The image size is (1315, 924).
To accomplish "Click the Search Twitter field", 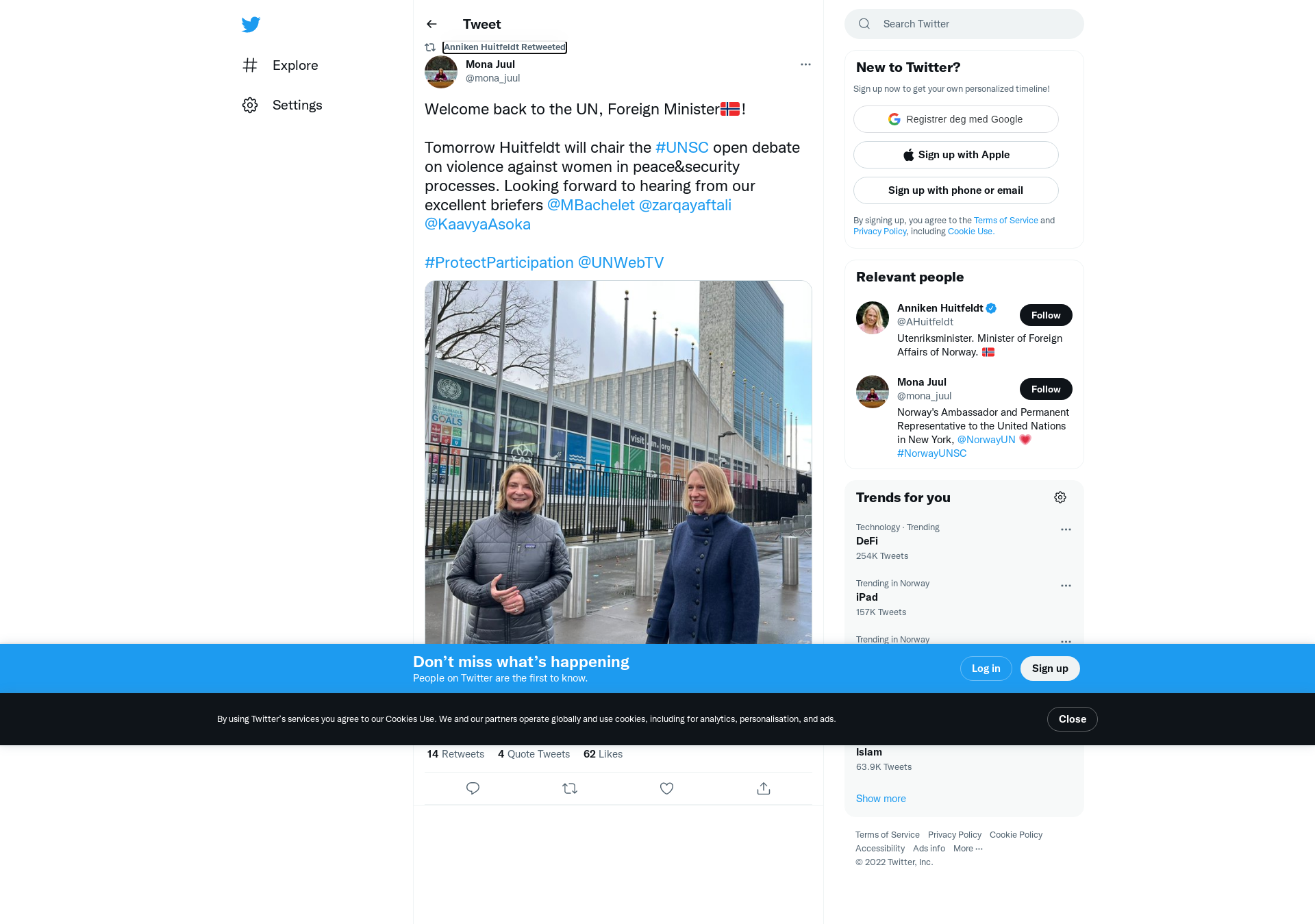I will pyautogui.click(x=964, y=24).
